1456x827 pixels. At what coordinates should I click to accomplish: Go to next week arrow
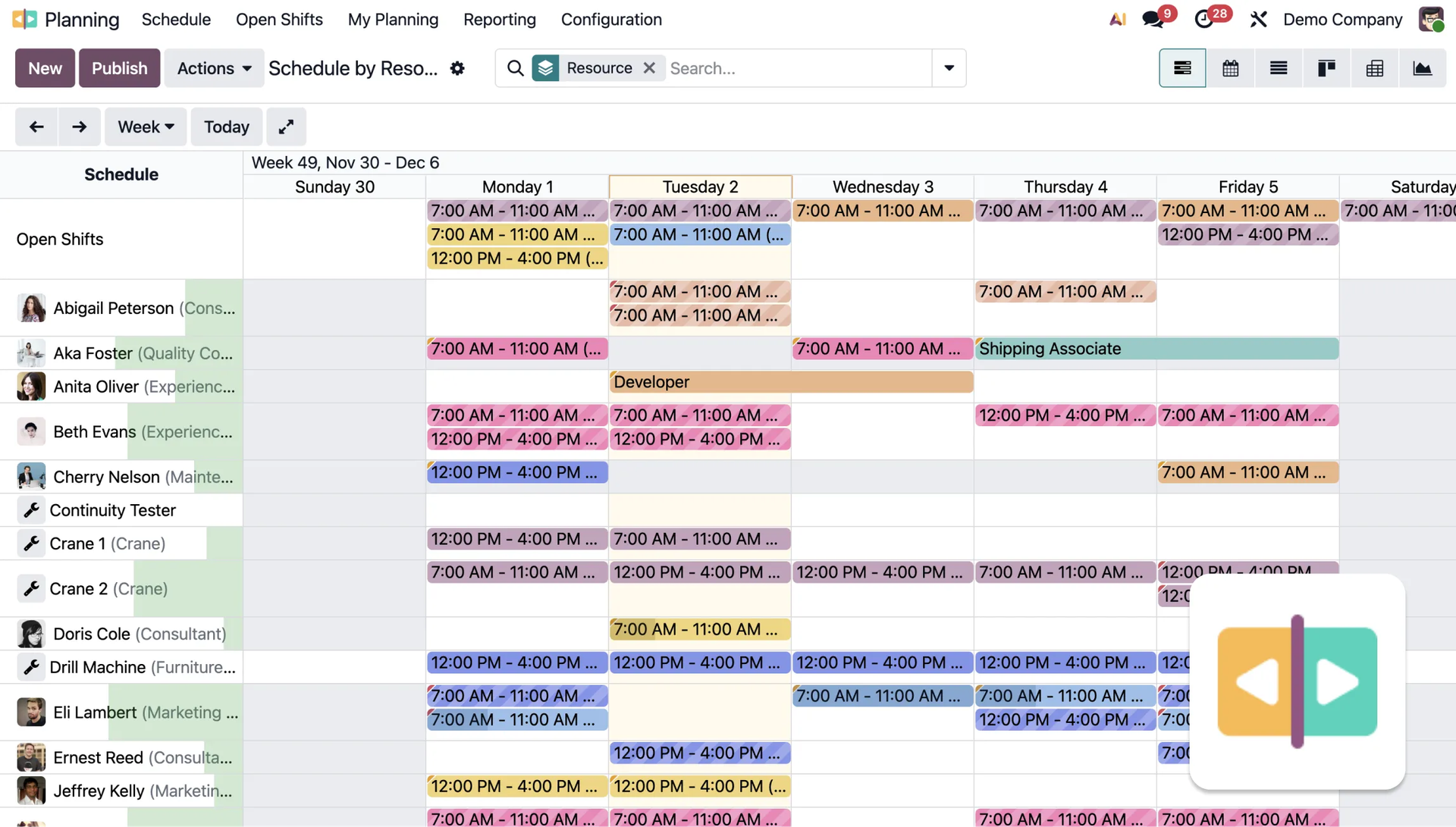79,127
